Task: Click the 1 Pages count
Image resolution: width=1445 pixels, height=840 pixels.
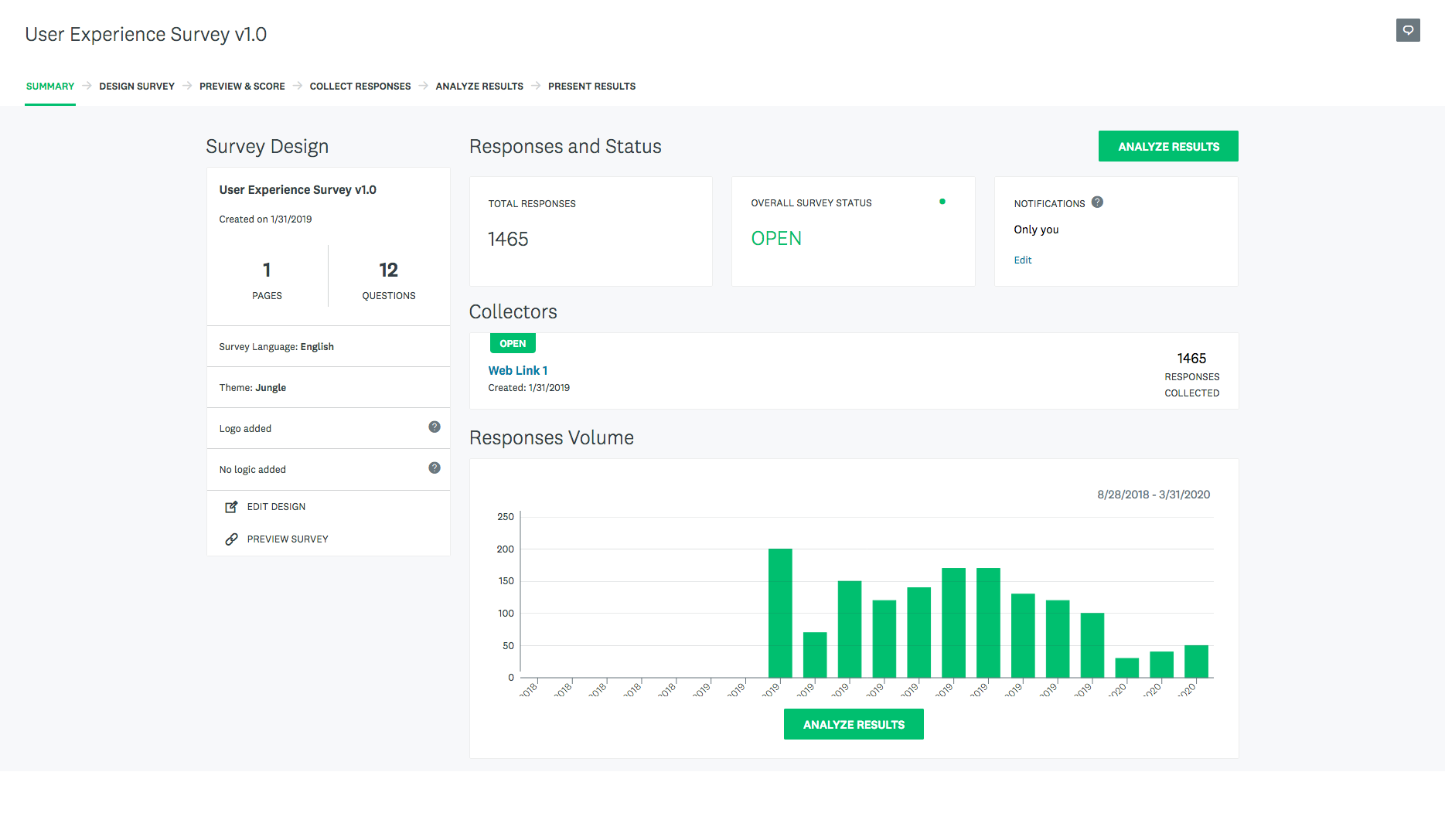Action: (x=267, y=270)
